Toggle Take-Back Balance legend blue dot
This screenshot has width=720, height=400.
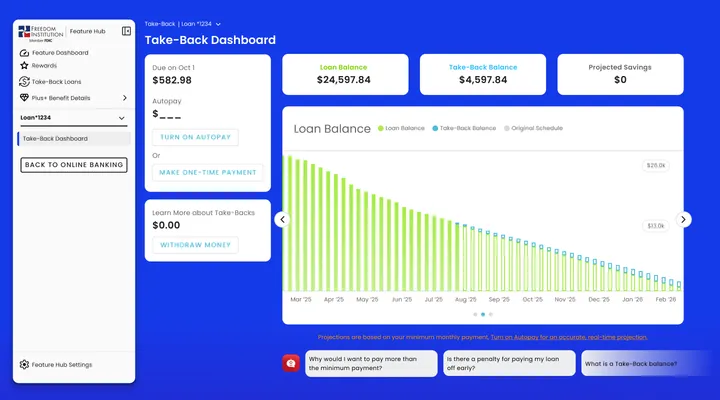click(435, 128)
